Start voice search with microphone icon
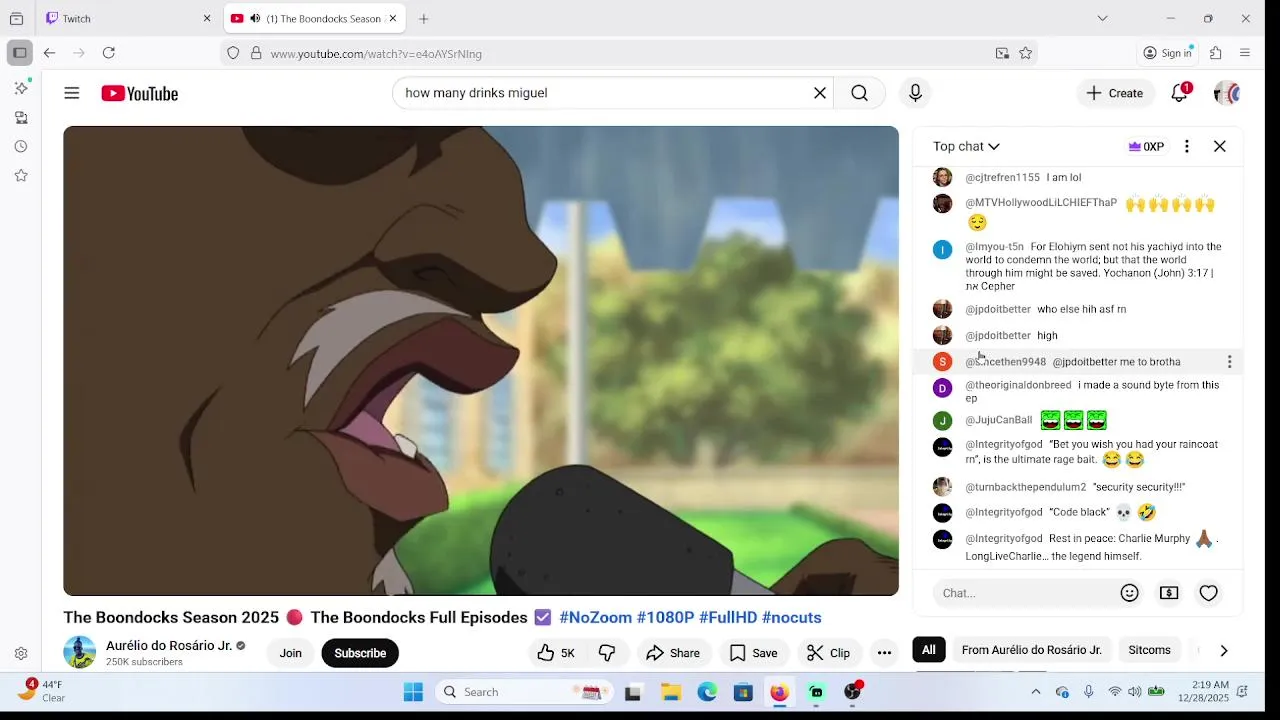The image size is (1280, 720). [x=915, y=93]
